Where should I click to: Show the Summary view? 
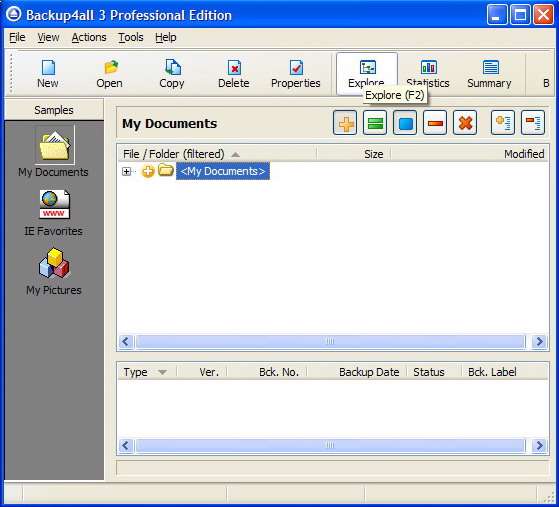pos(489,74)
